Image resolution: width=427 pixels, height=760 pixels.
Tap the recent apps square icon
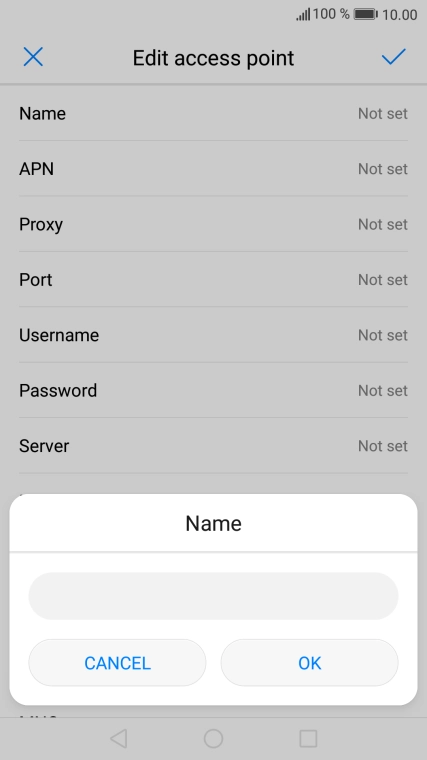(x=308, y=739)
